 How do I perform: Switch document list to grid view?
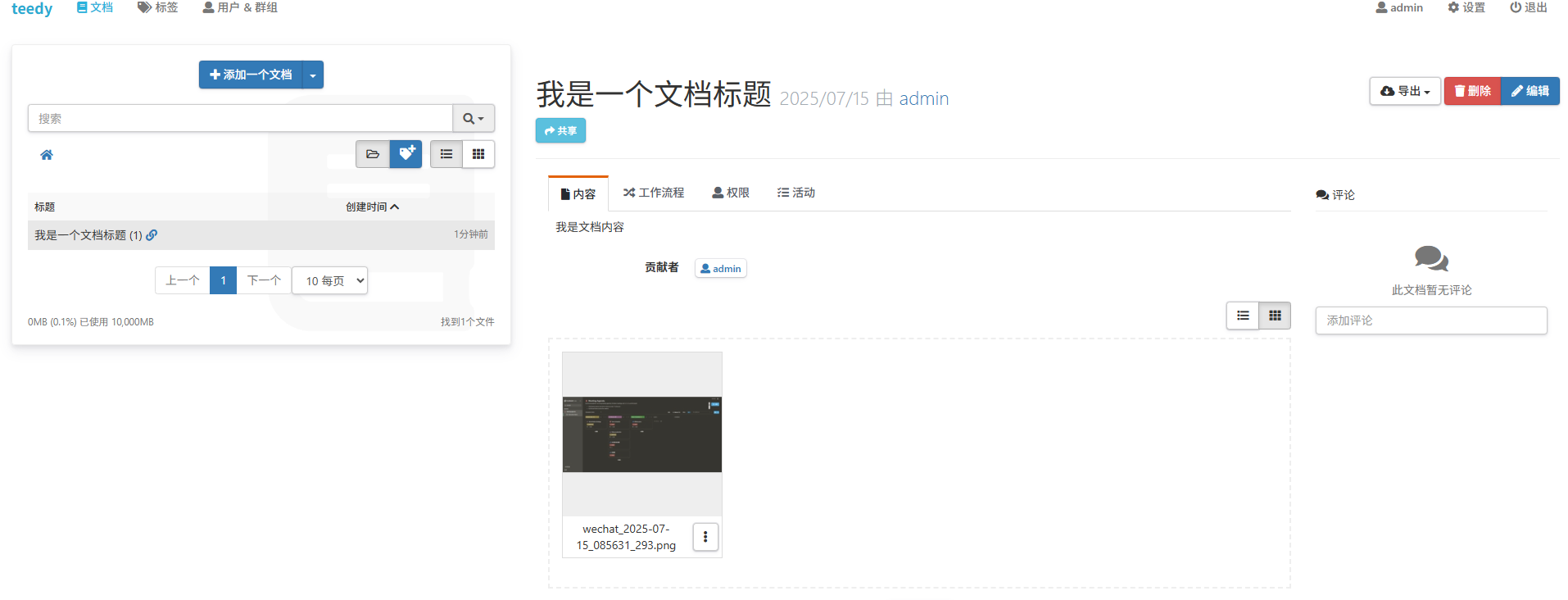478,154
